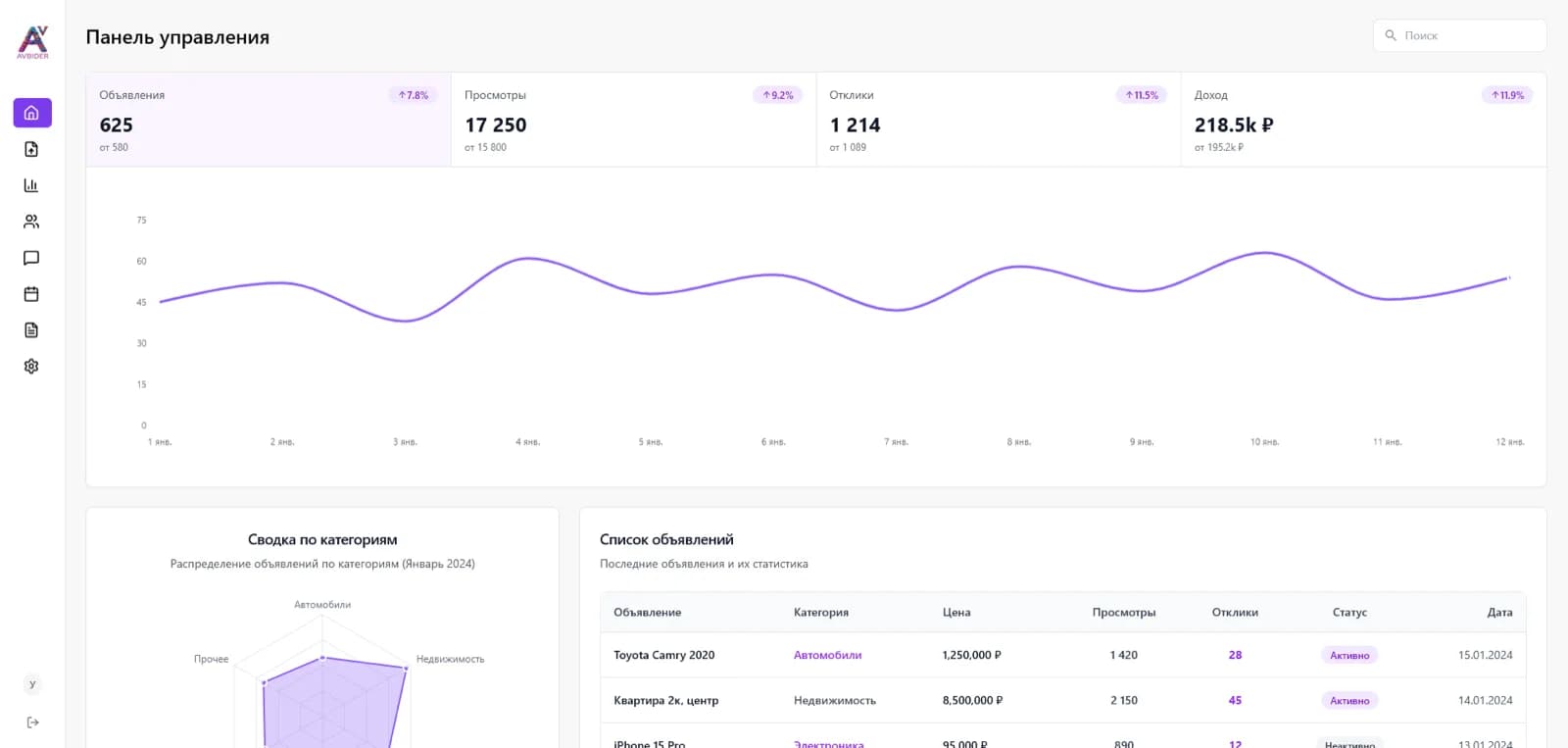Open the calendar icon in sidebar
Screen dimensions: 1568x748
tap(31, 294)
